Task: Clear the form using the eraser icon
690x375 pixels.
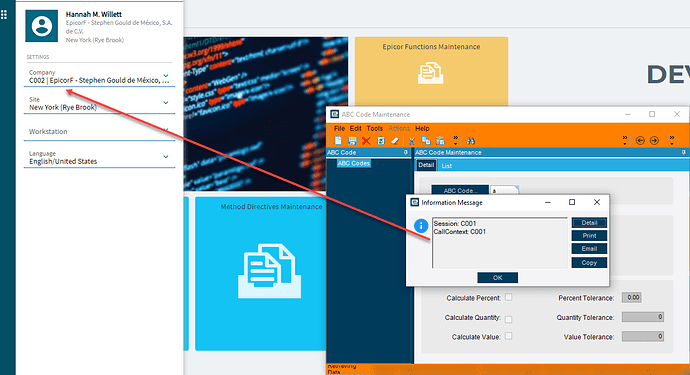Action: tap(395, 141)
